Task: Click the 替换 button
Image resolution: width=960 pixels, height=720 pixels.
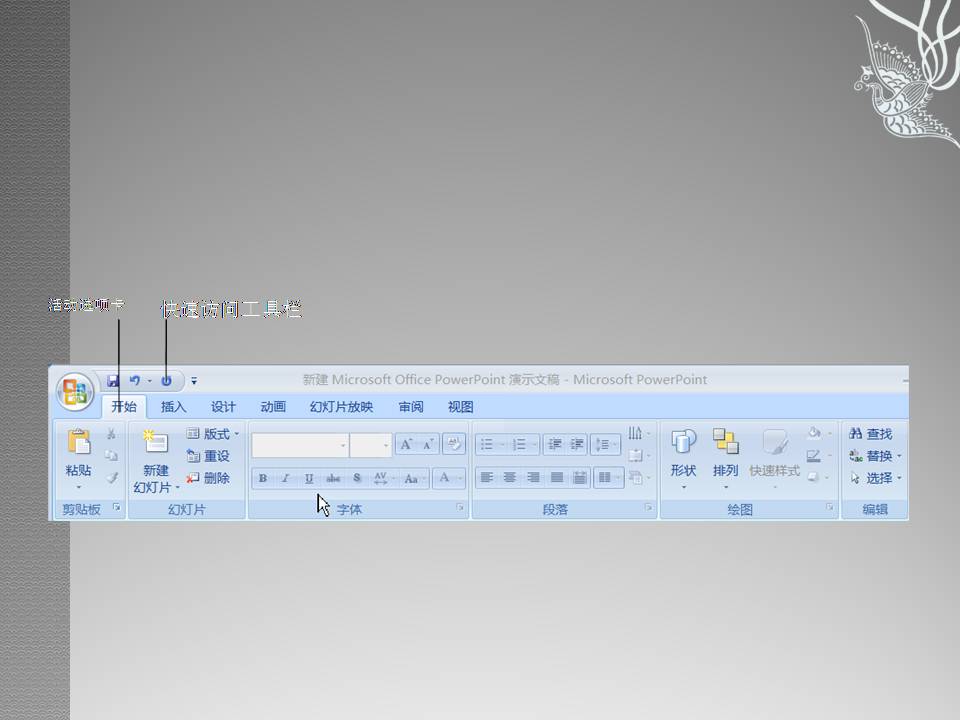Action: click(874, 456)
